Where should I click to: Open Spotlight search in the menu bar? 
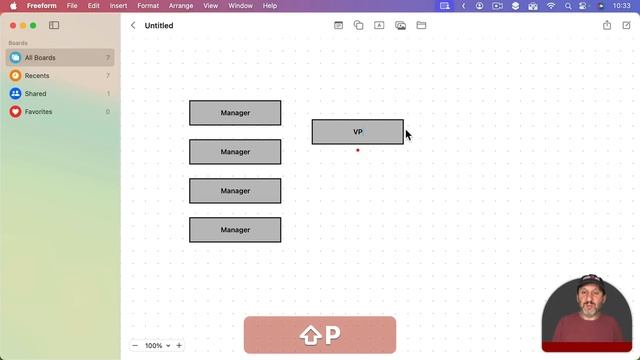tap(568, 6)
